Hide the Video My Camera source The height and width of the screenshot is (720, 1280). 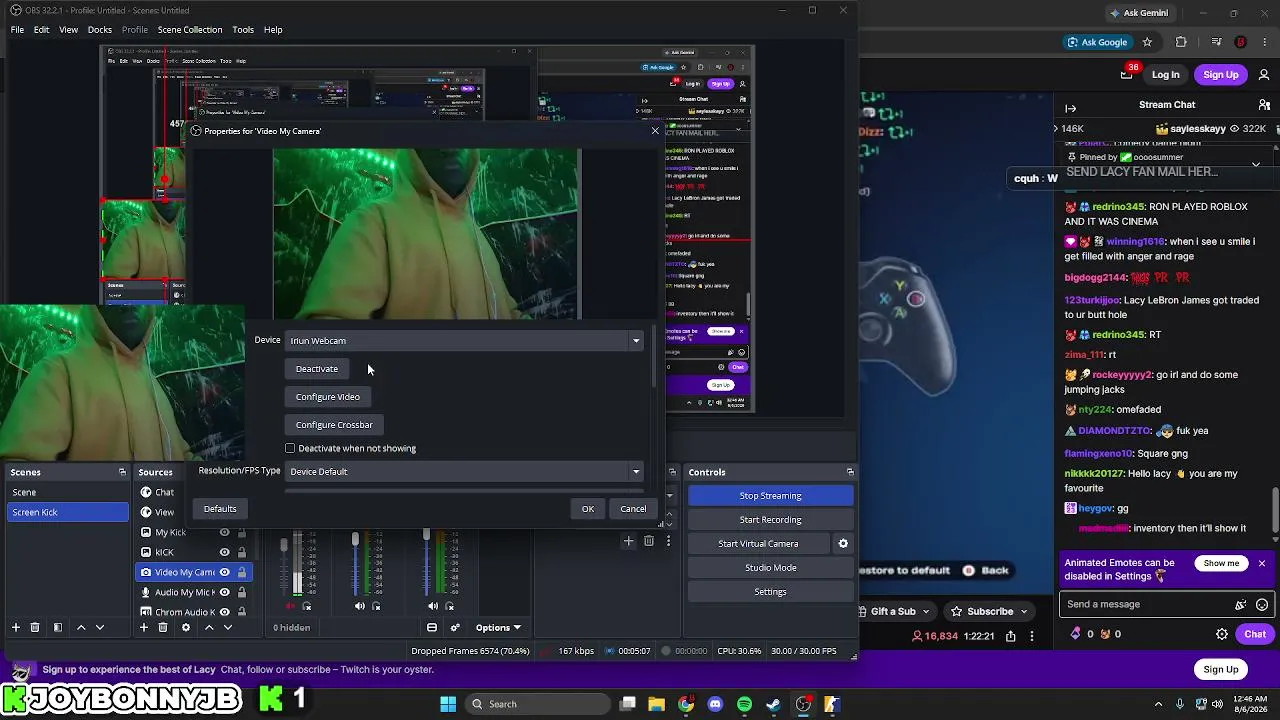pyautogui.click(x=225, y=572)
